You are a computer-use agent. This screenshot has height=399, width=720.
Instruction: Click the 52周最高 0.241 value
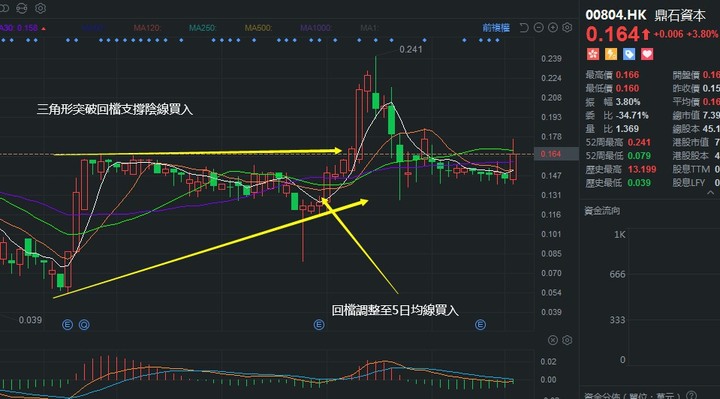click(x=639, y=142)
